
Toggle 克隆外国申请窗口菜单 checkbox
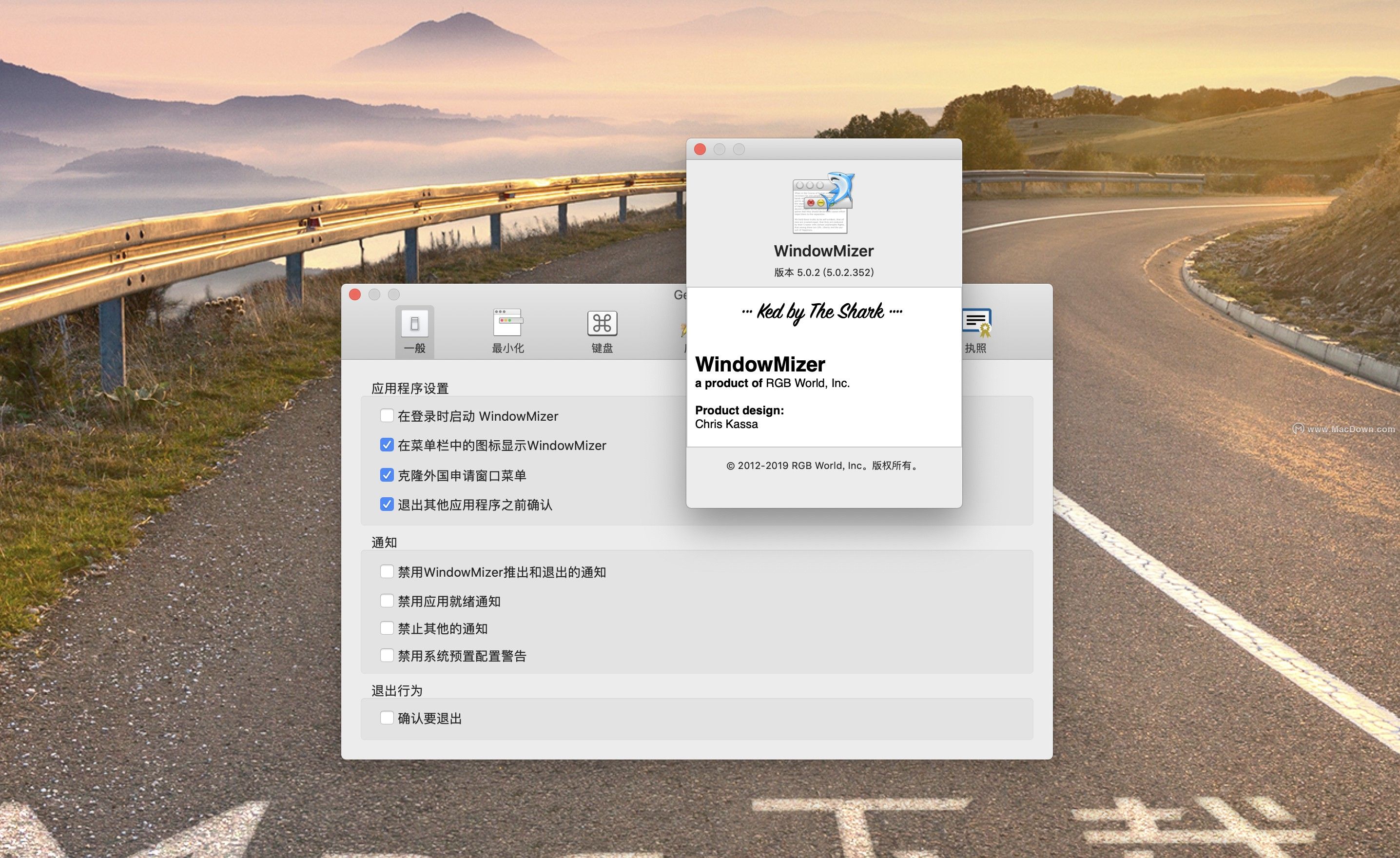[387, 475]
